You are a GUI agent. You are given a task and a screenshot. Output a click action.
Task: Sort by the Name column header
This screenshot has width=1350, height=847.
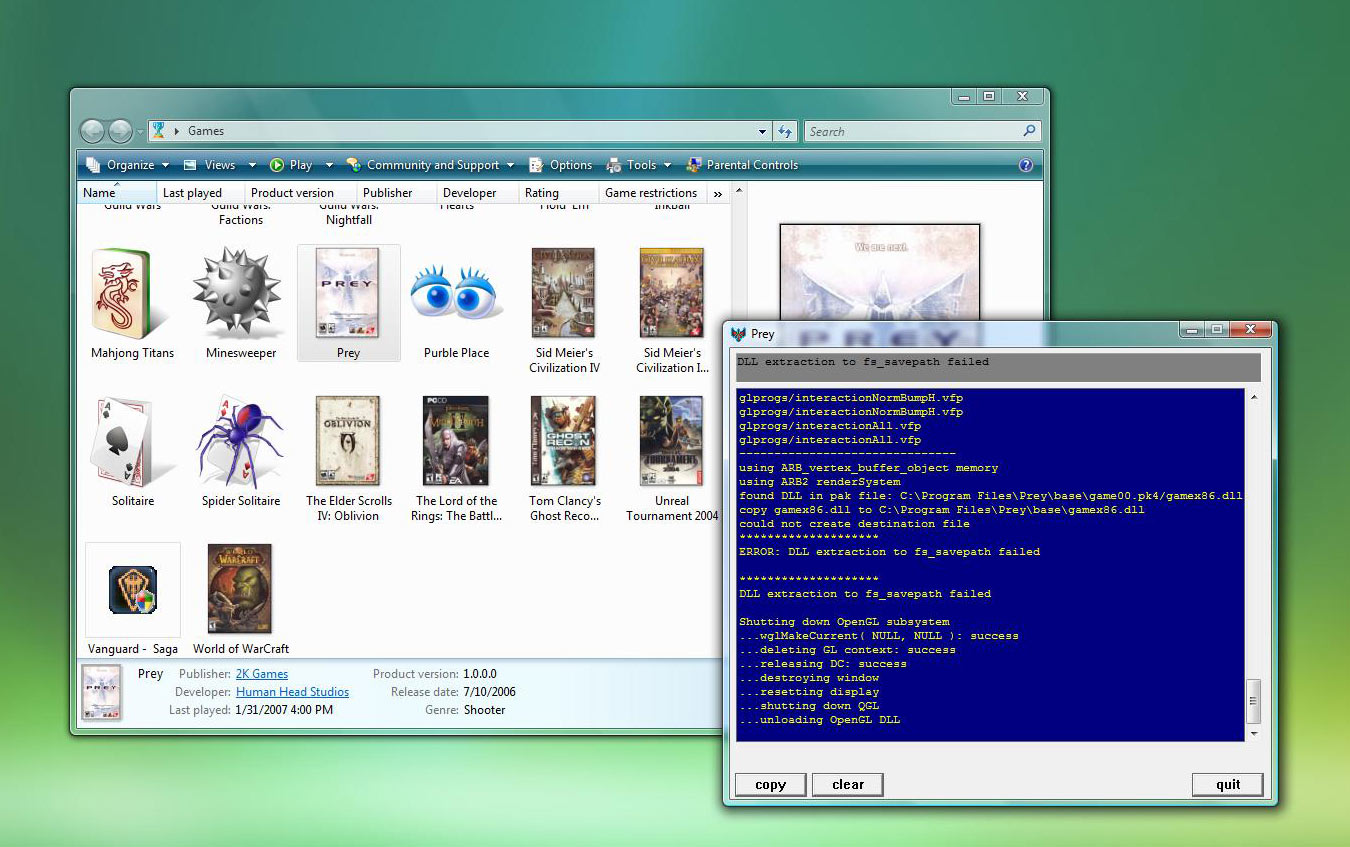(117, 193)
